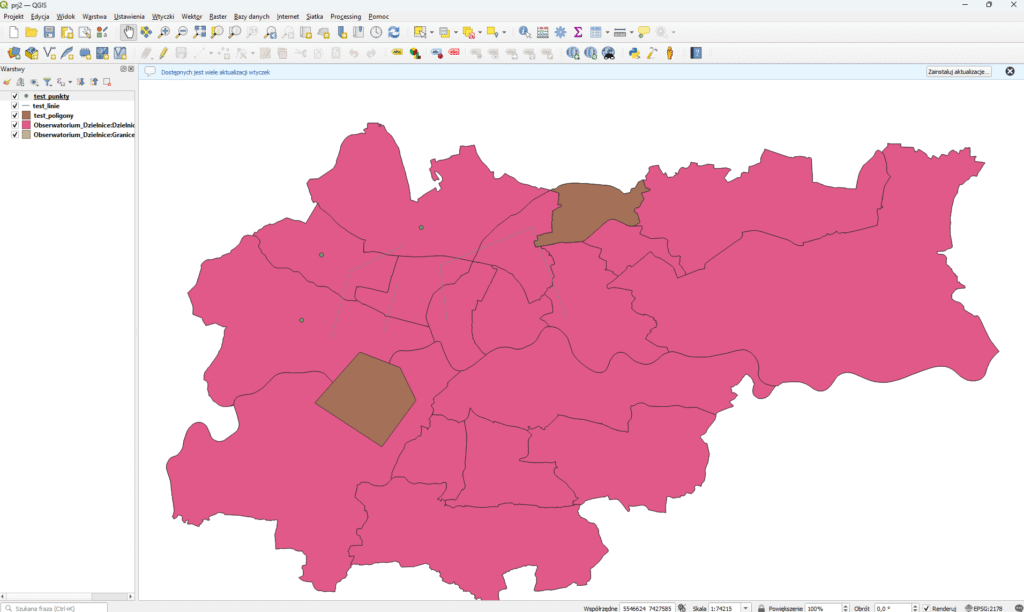Click the Toggle Editing pencil icon
Image resolution: width=1024 pixels, height=612 pixels.
click(x=163, y=53)
